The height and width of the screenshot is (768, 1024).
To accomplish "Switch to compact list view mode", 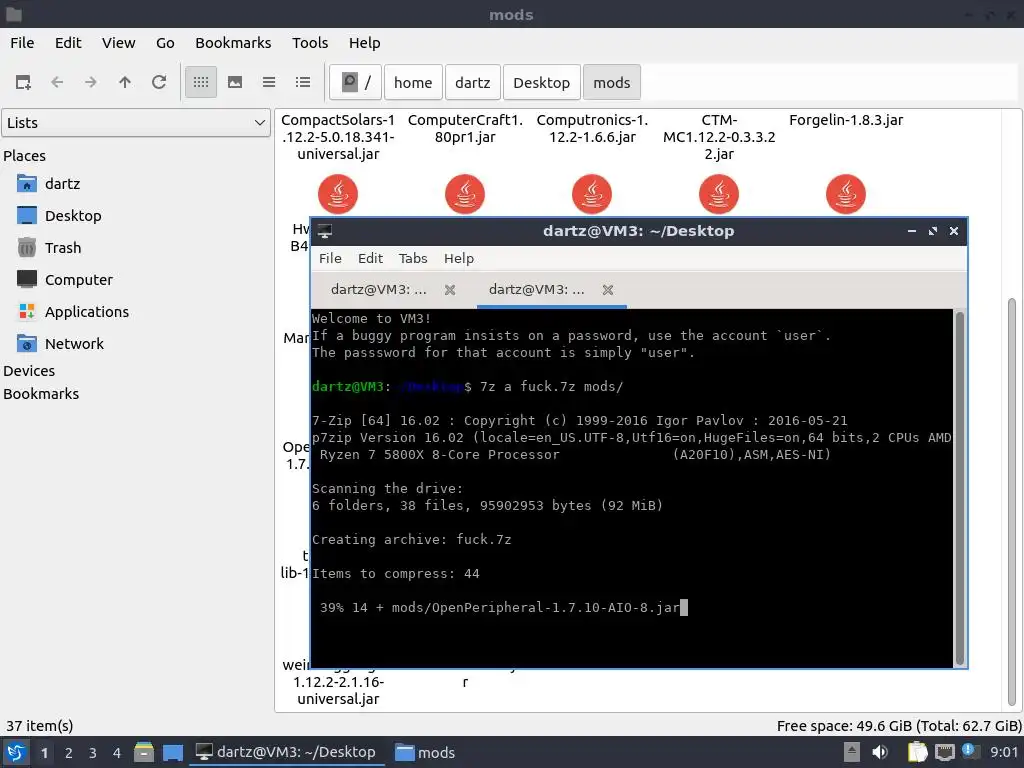I will pyautogui.click(x=269, y=82).
